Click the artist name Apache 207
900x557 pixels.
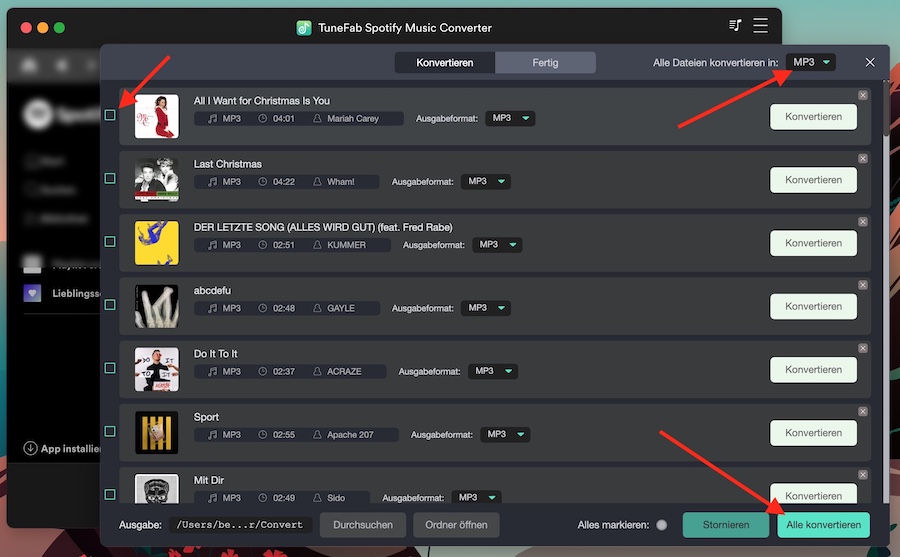point(350,435)
